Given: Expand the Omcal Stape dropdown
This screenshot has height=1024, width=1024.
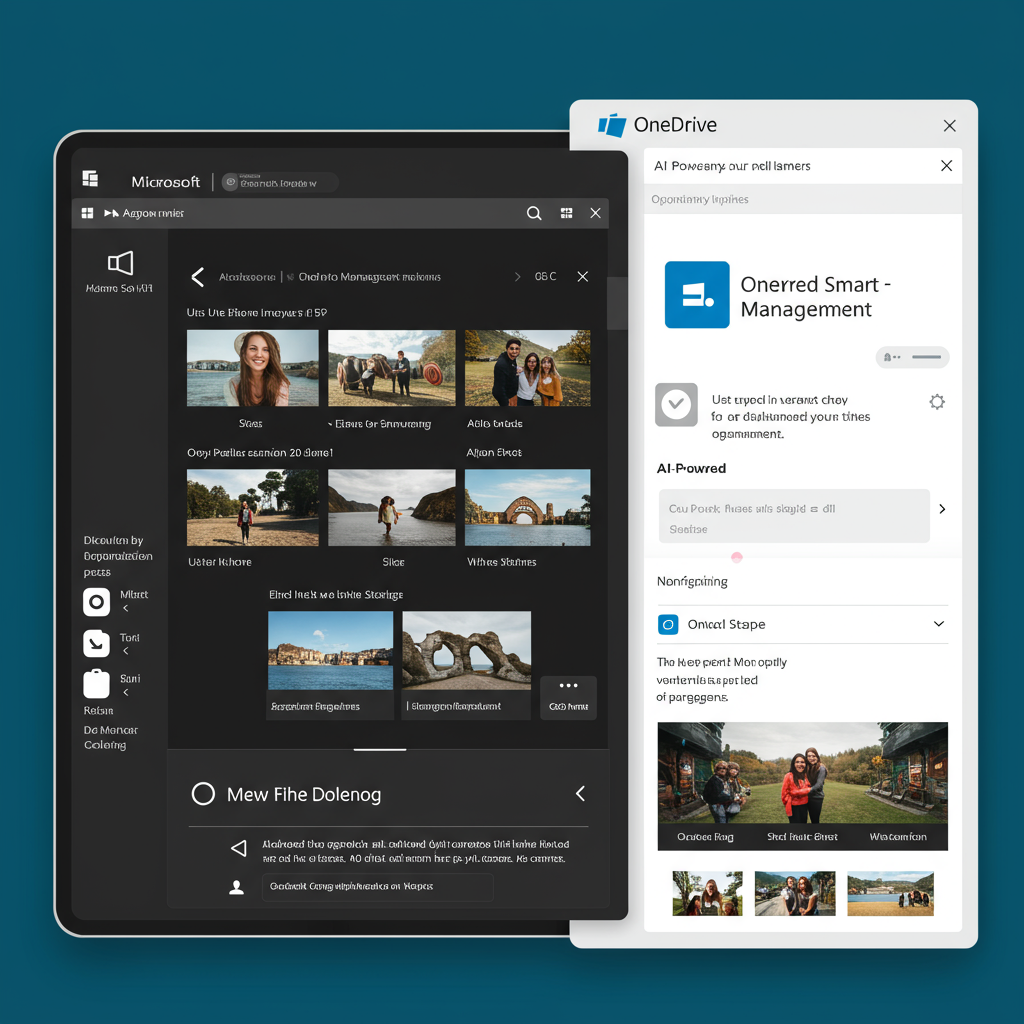Looking at the screenshot, I should coord(938,624).
